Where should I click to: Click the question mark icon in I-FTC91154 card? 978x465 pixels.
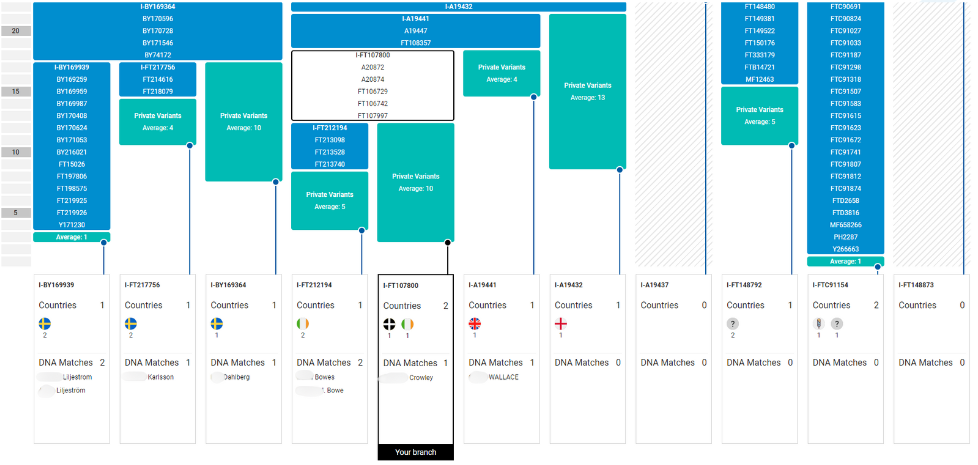click(837, 324)
